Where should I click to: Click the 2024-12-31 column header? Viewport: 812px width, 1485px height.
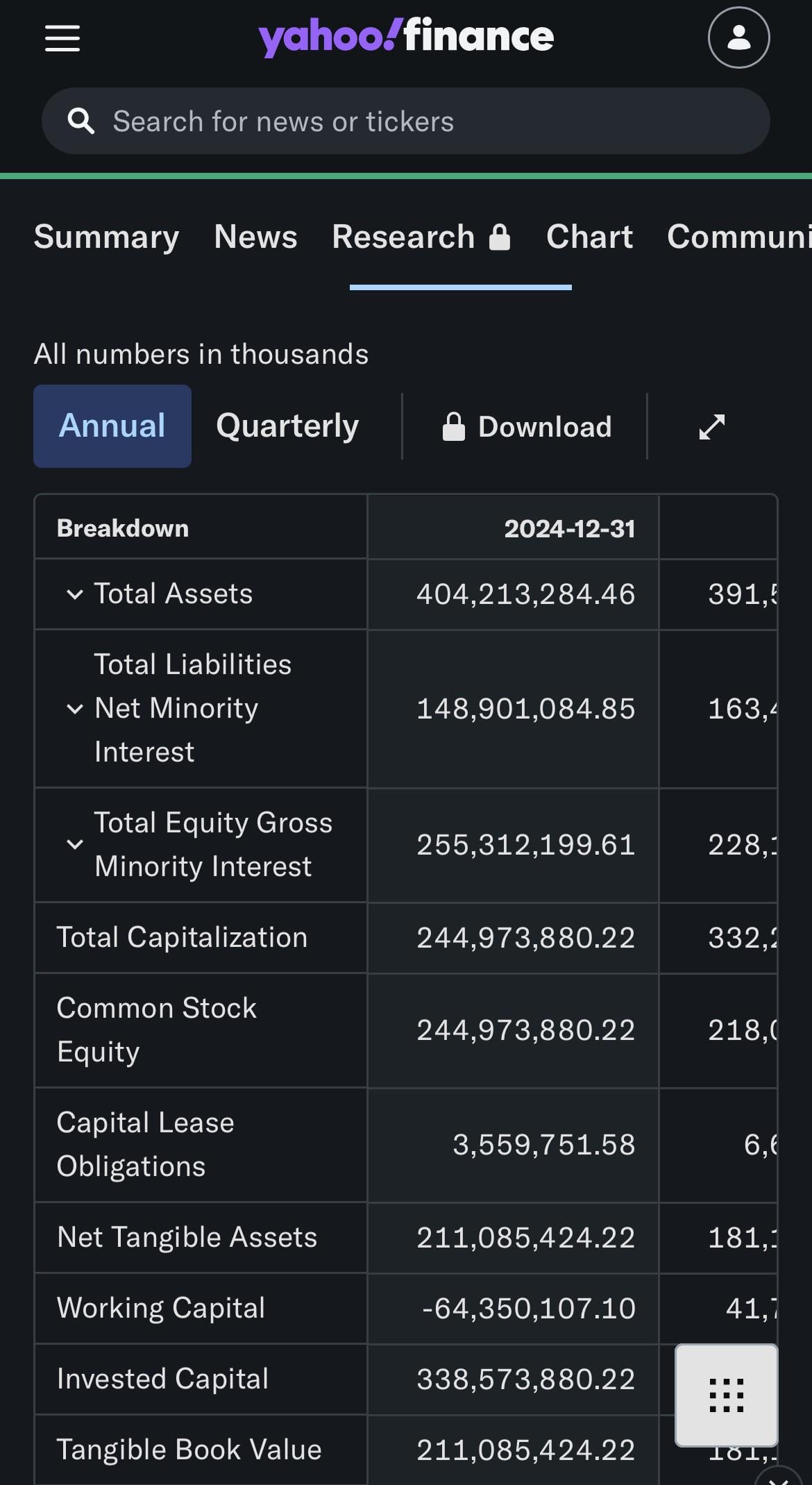click(x=569, y=529)
